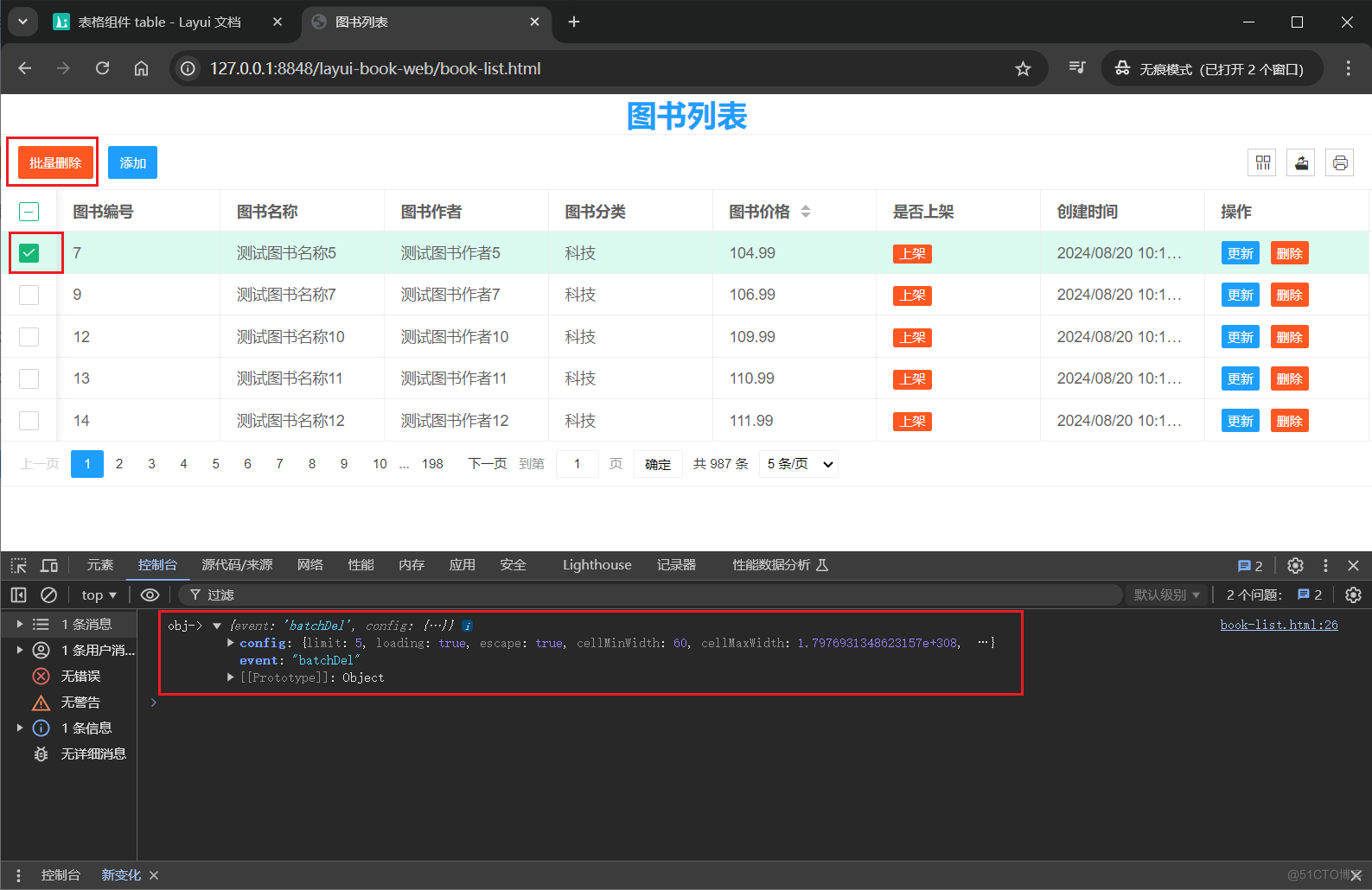Click the page number input field
1372x890 pixels.
pyautogui.click(x=577, y=464)
